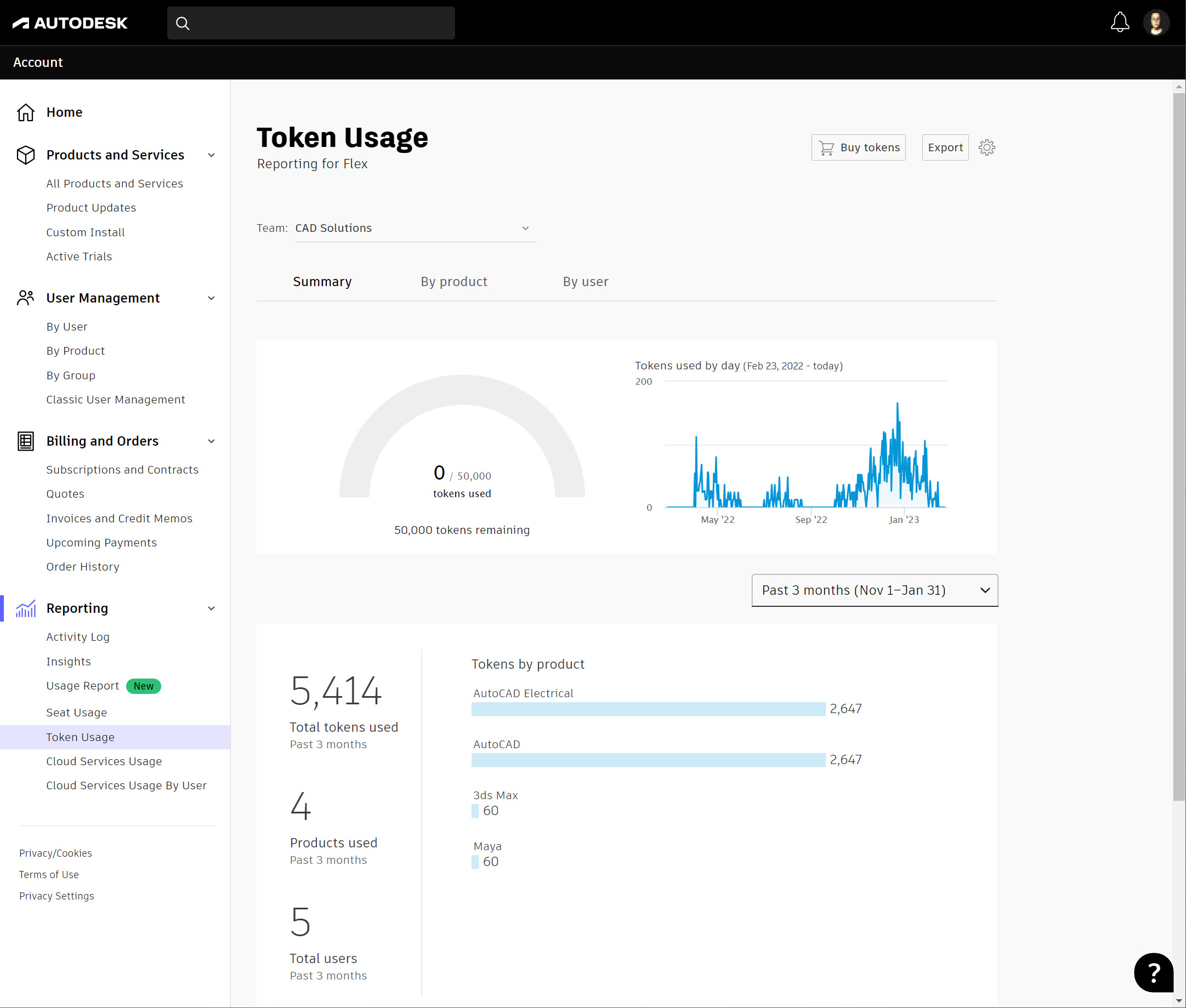This screenshot has width=1186, height=1008.
Task: Click the User Management people icon
Action: pos(26,298)
